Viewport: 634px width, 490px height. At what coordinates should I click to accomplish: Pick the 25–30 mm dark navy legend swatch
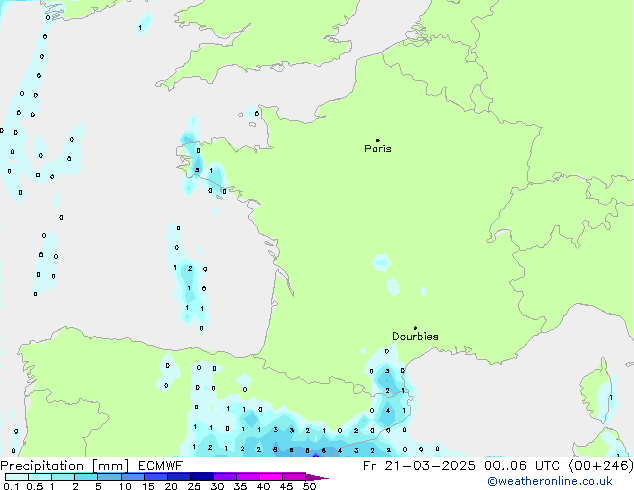(x=202, y=477)
